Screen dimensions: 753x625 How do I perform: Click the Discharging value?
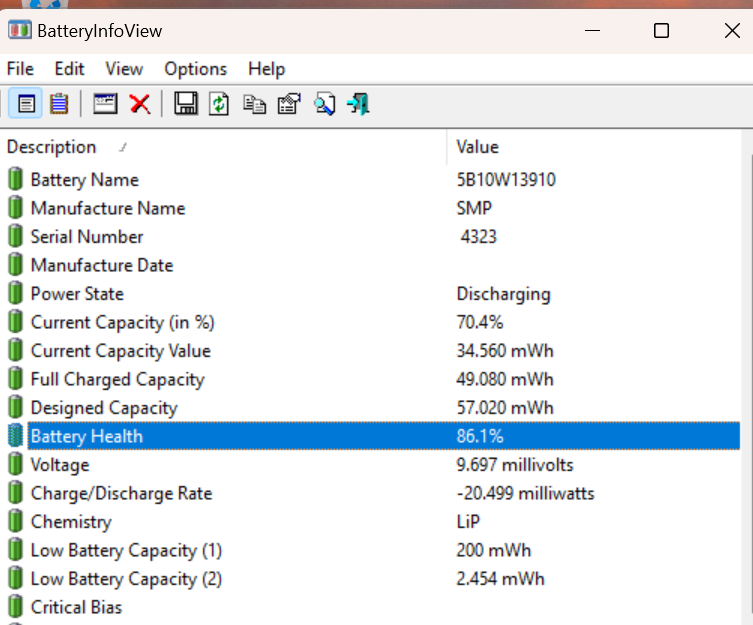(x=503, y=294)
